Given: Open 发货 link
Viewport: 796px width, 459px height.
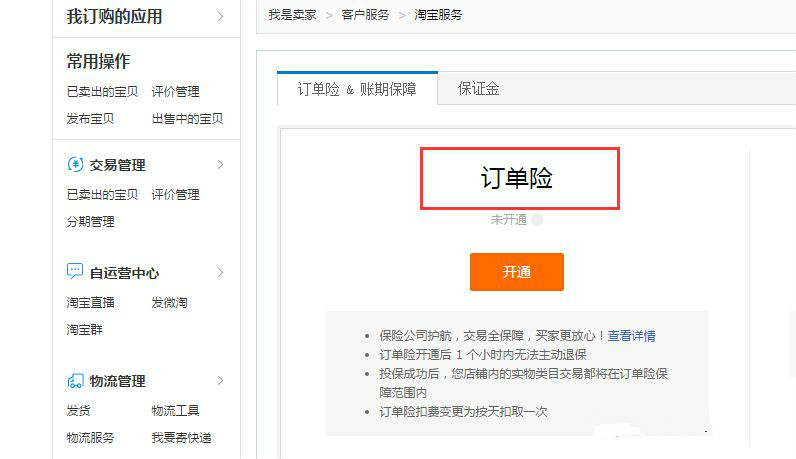Looking at the screenshot, I should (78, 410).
